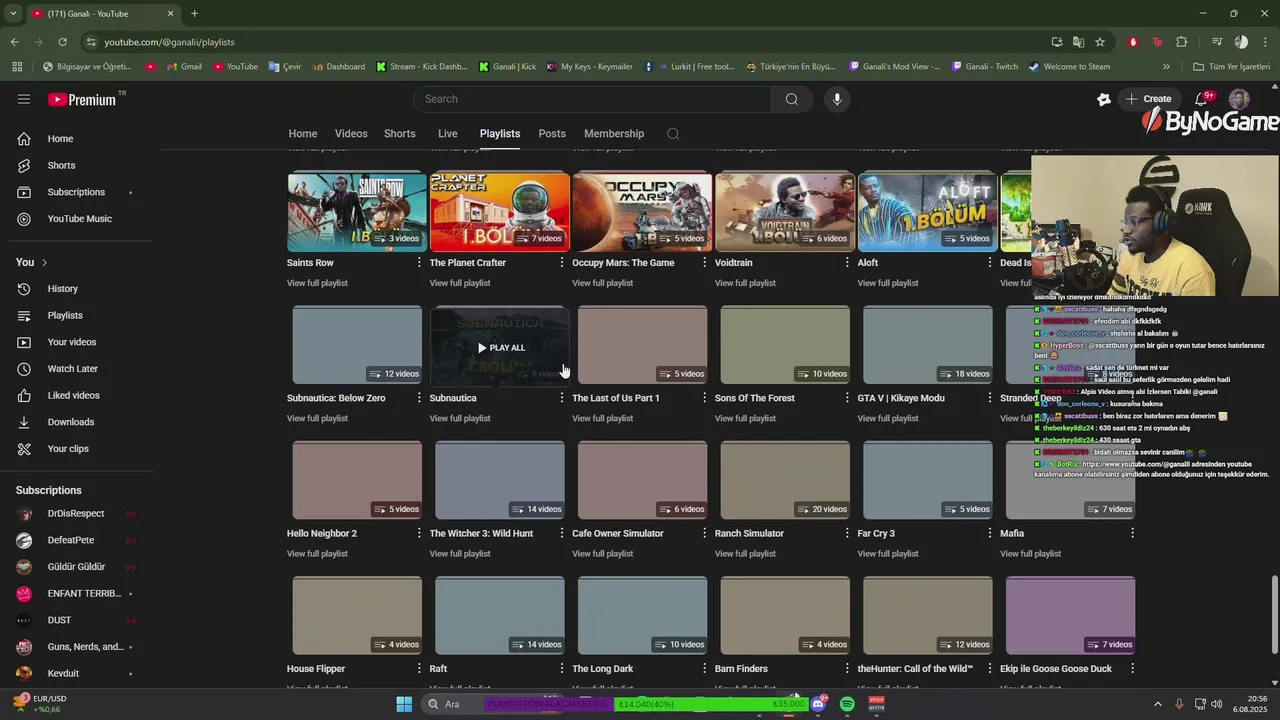View full playlist under Saints Row

click(317, 283)
